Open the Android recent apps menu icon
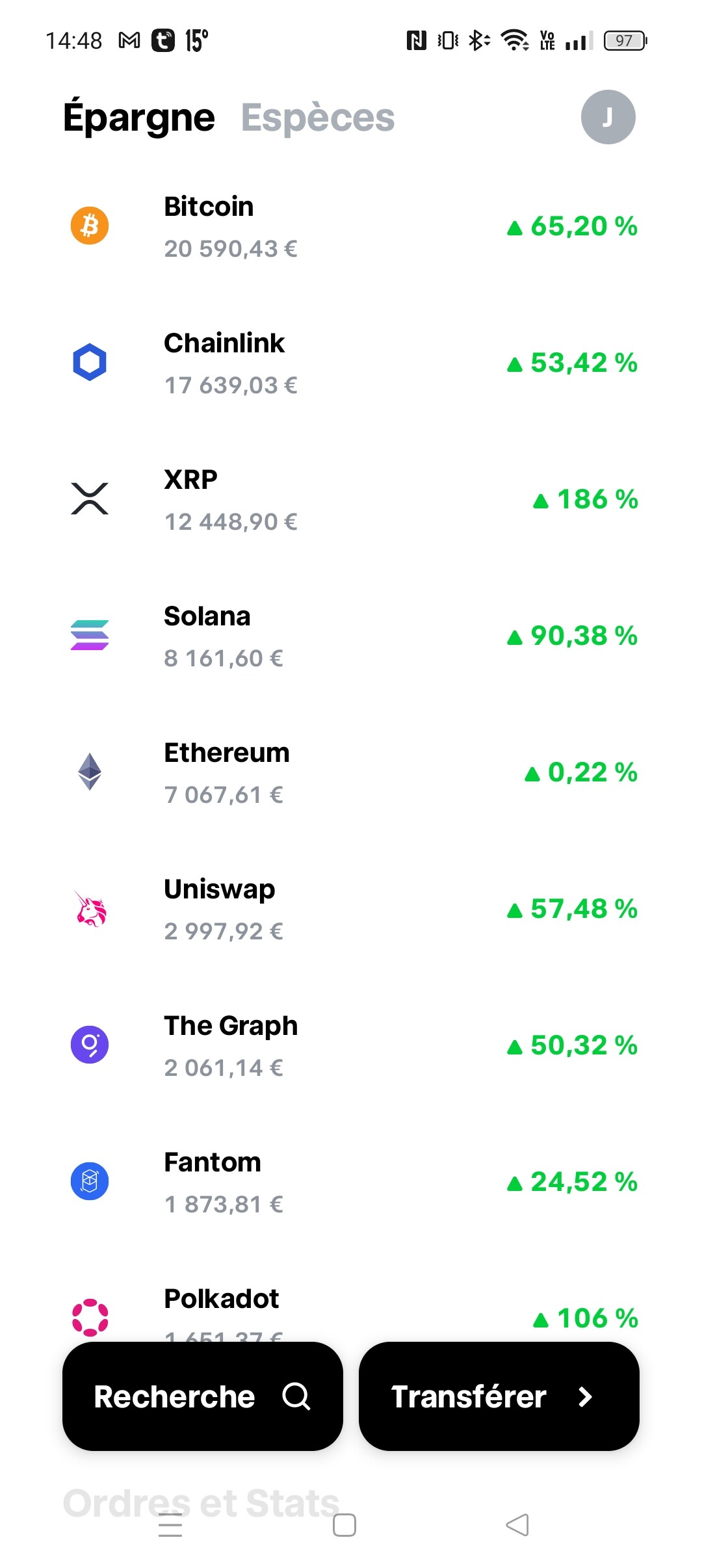The width and height of the screenshot is (702, 1568). click(x=170, y=1525)
